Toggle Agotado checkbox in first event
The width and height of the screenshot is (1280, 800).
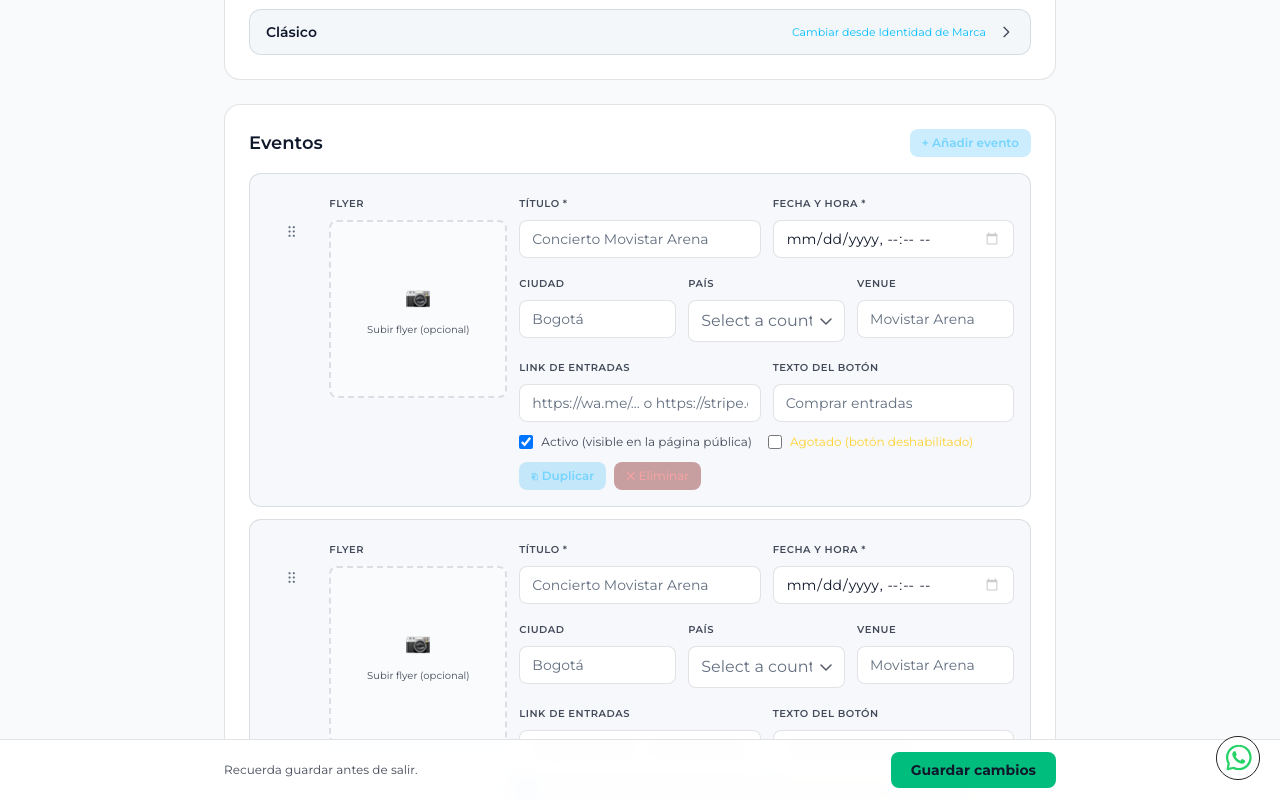coord(775,442)
